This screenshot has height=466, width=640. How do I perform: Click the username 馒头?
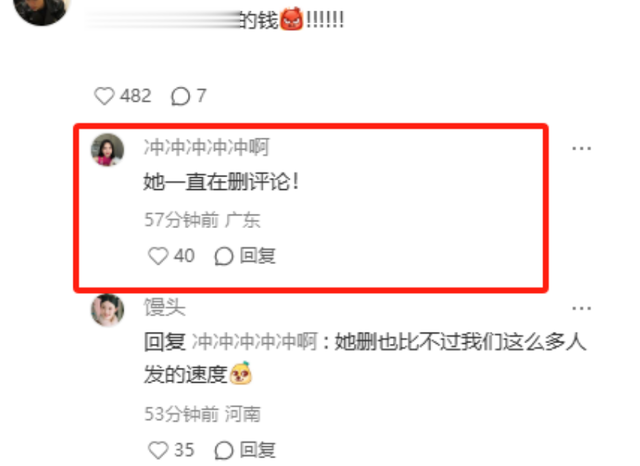164,307
